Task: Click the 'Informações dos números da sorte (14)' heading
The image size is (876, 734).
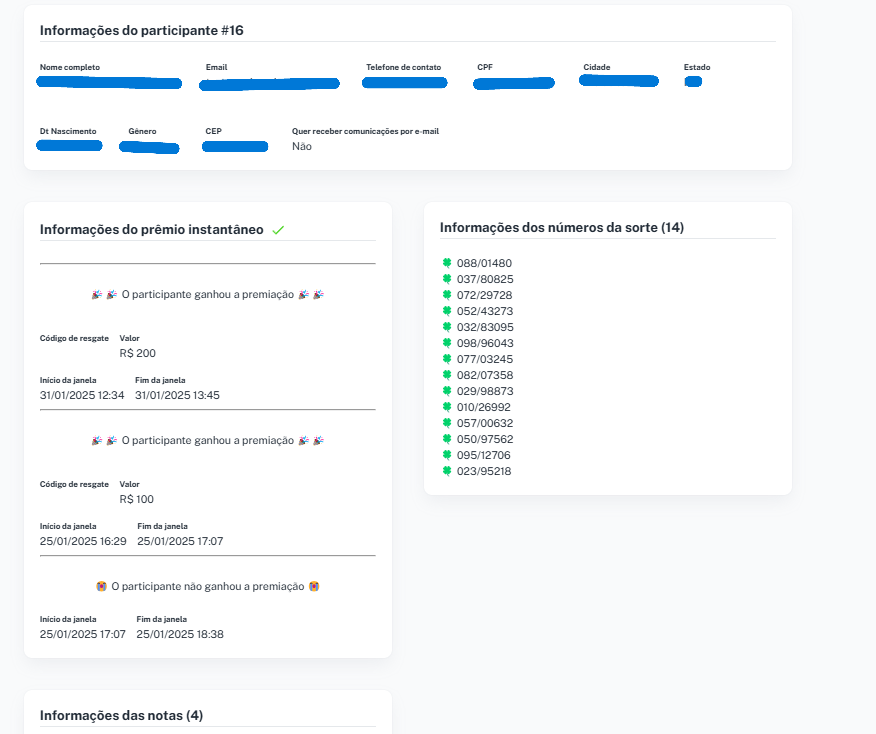Action: click(561, 227)
